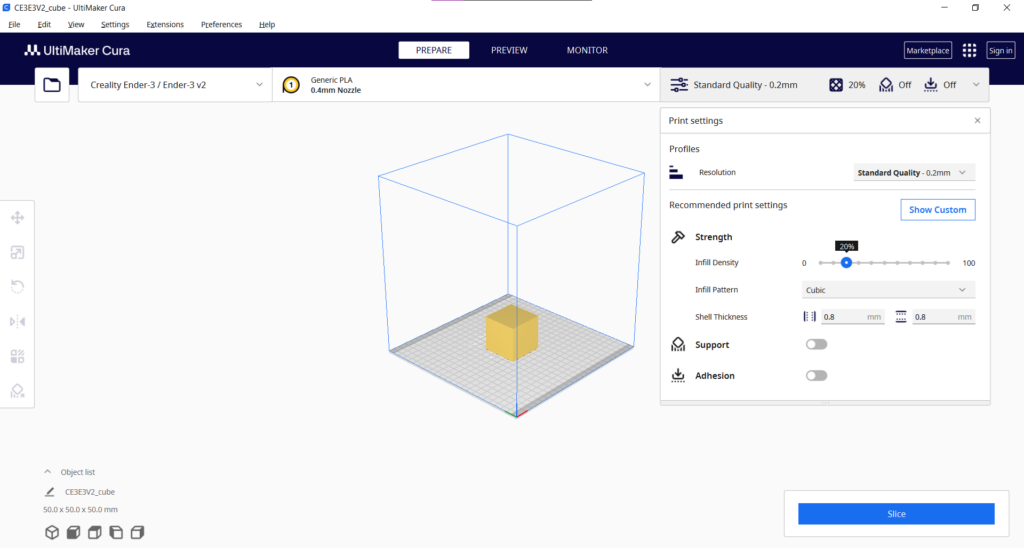Switch to left side view cube icon

point(116,532)
